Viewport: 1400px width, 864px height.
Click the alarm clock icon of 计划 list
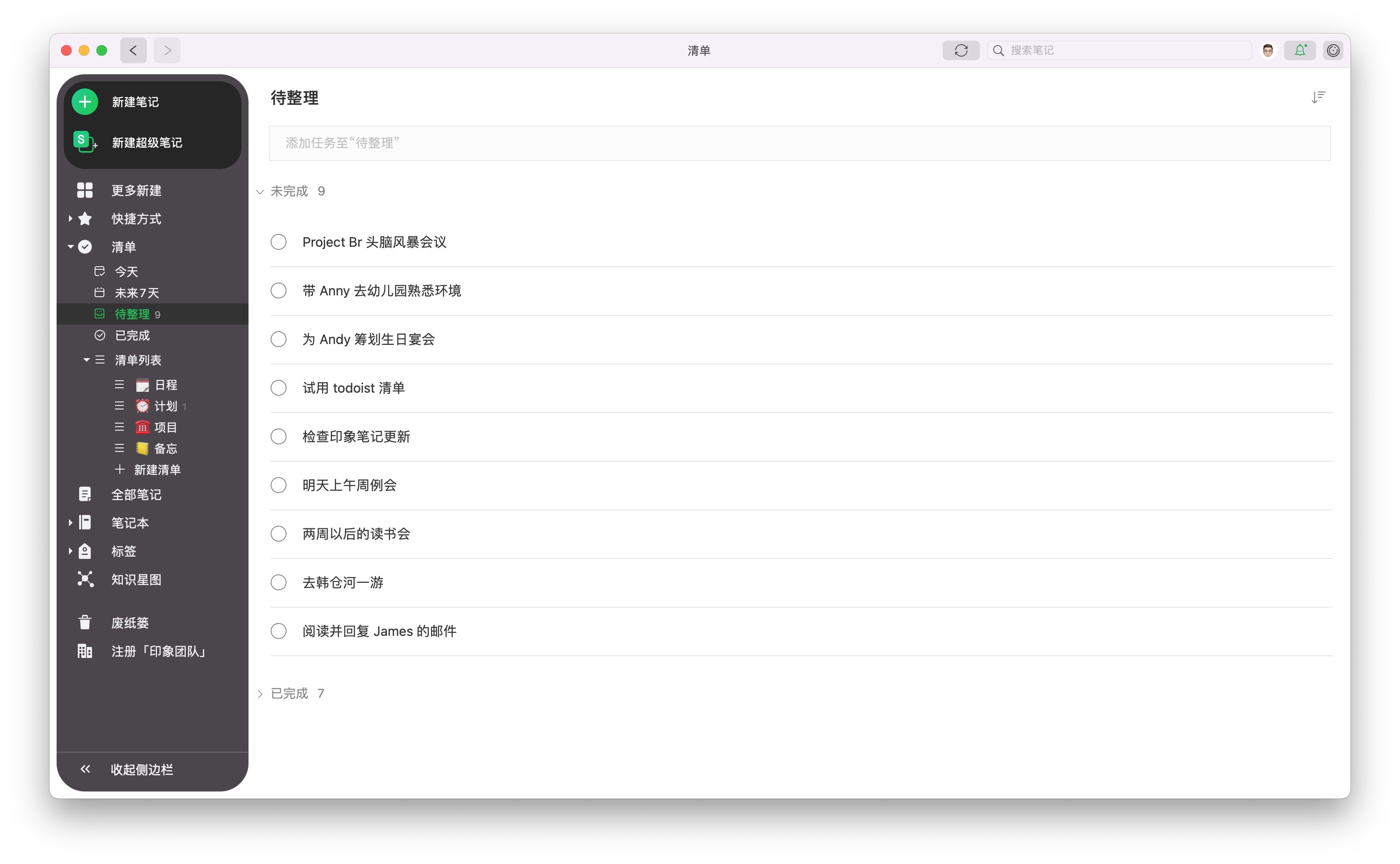pos(142,406)
